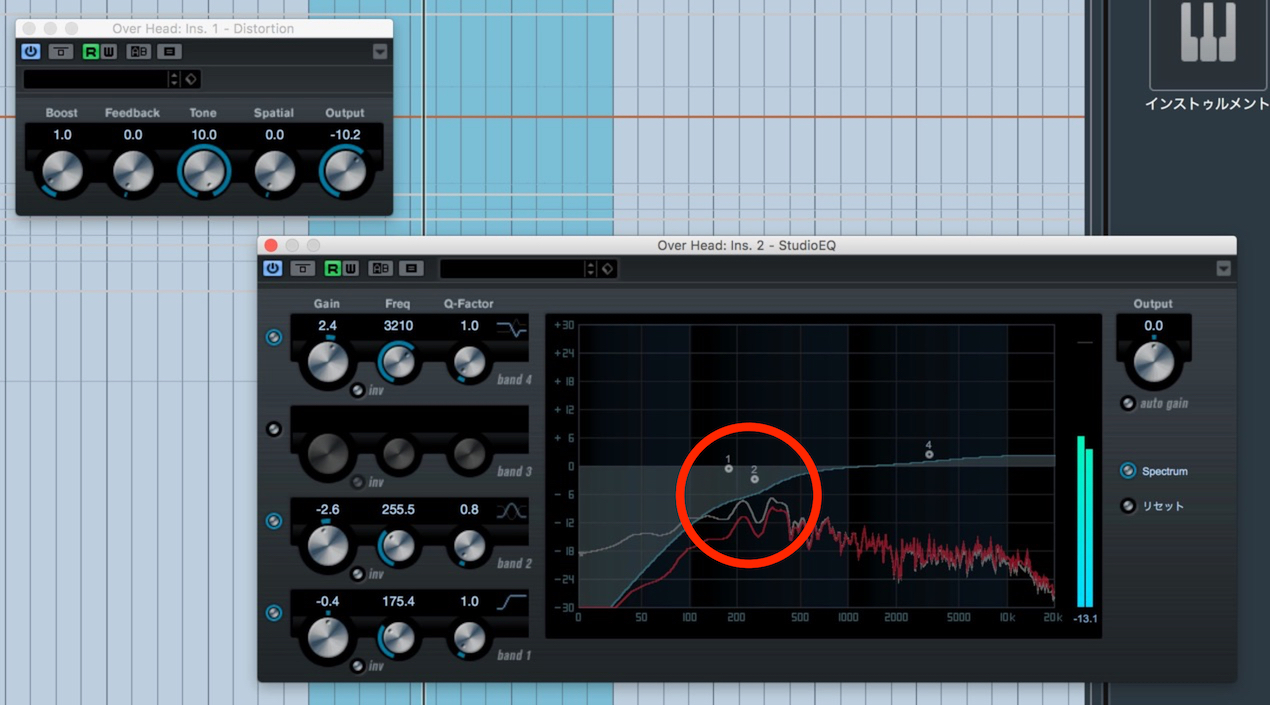Open Distortion preset management diamond icon
Screen dimensions: 1270x705
[x=191, y=78]
